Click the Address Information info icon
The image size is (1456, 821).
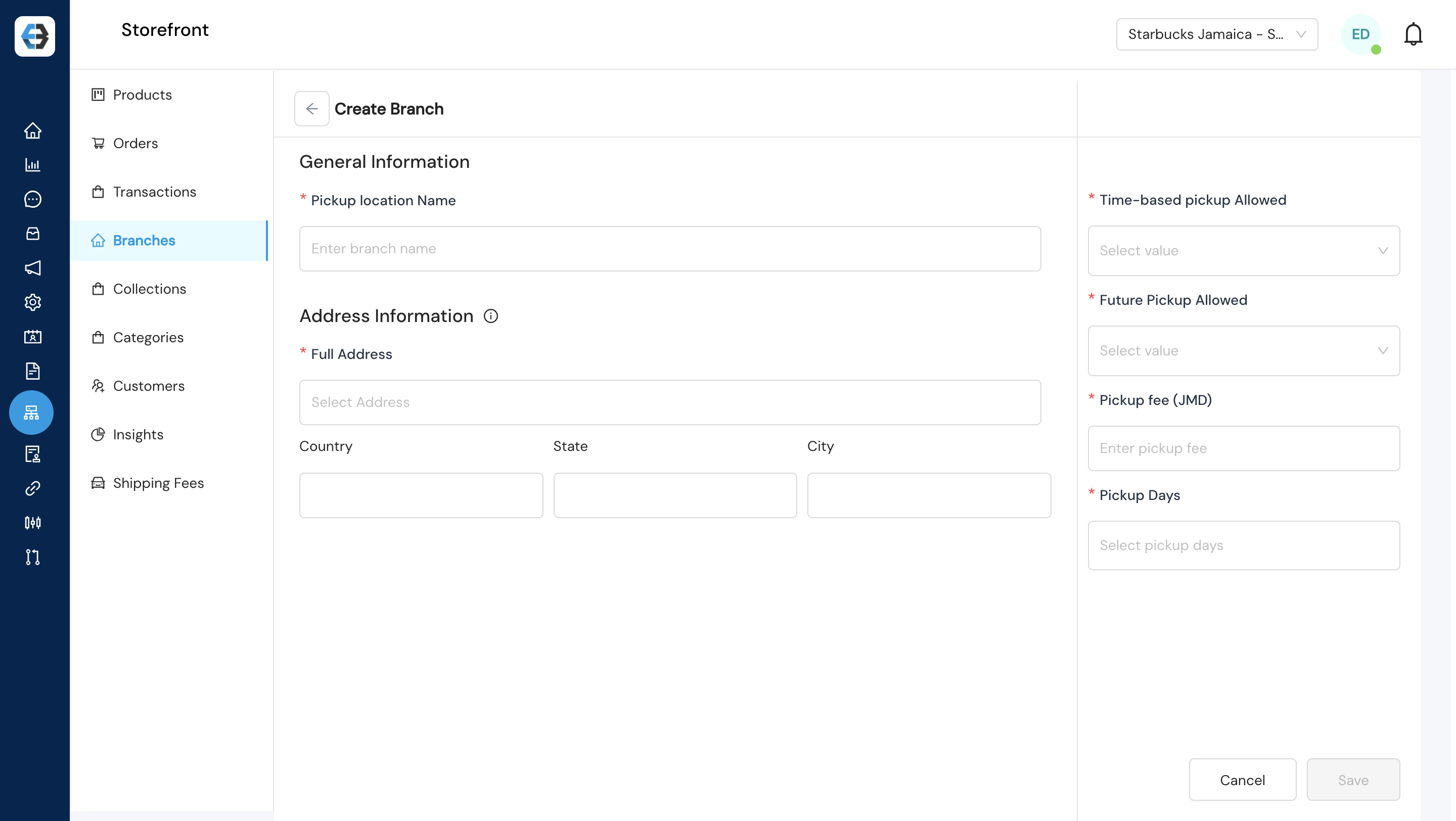[x=490, y=316]
